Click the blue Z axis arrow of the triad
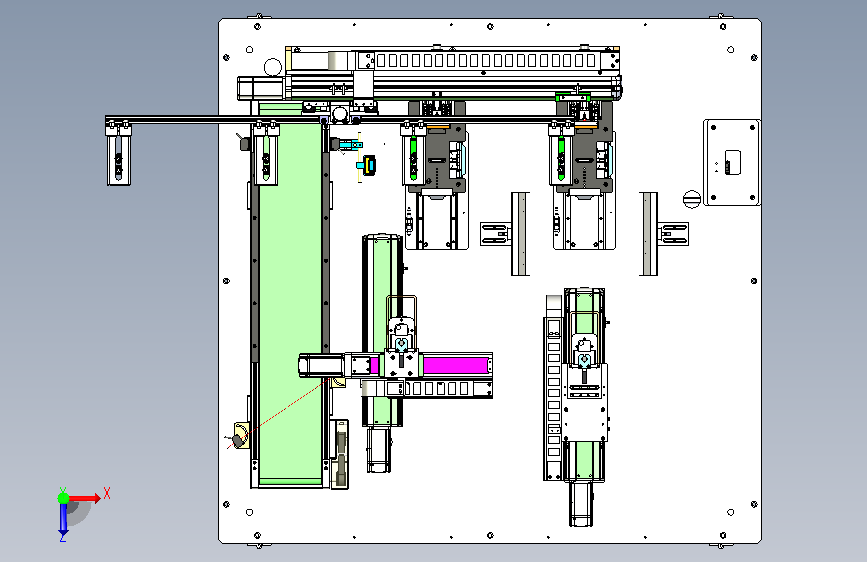The width and height of the screenshot is (867, 562). [x=63, y=519]
